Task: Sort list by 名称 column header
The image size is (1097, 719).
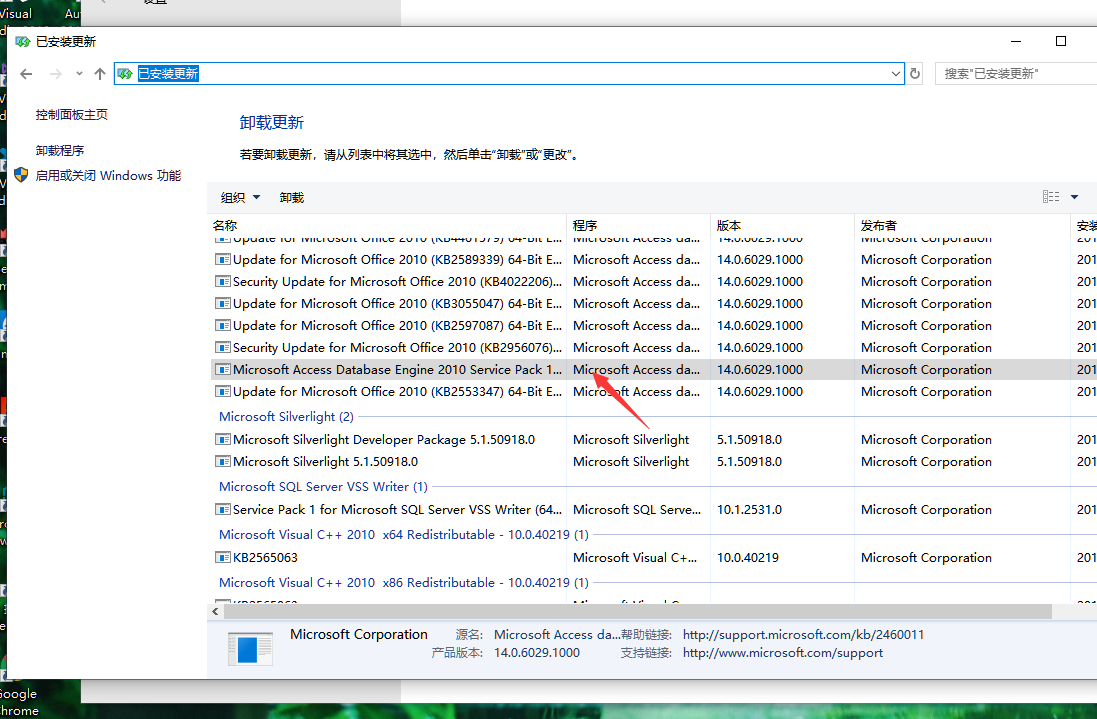Action: [x=226, y=226]
